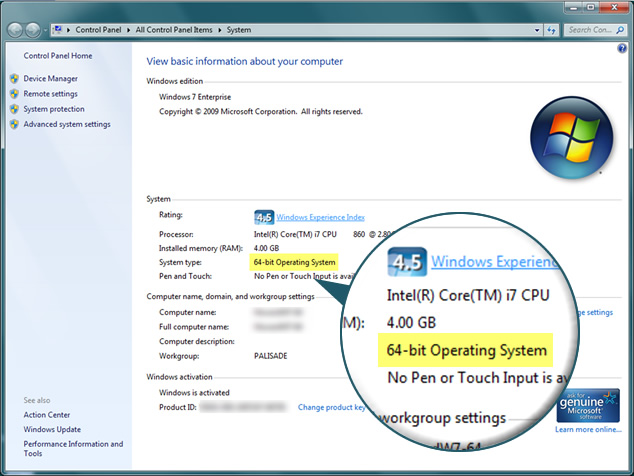Click shield icon beside Remote settings

[x=15, y=94]
